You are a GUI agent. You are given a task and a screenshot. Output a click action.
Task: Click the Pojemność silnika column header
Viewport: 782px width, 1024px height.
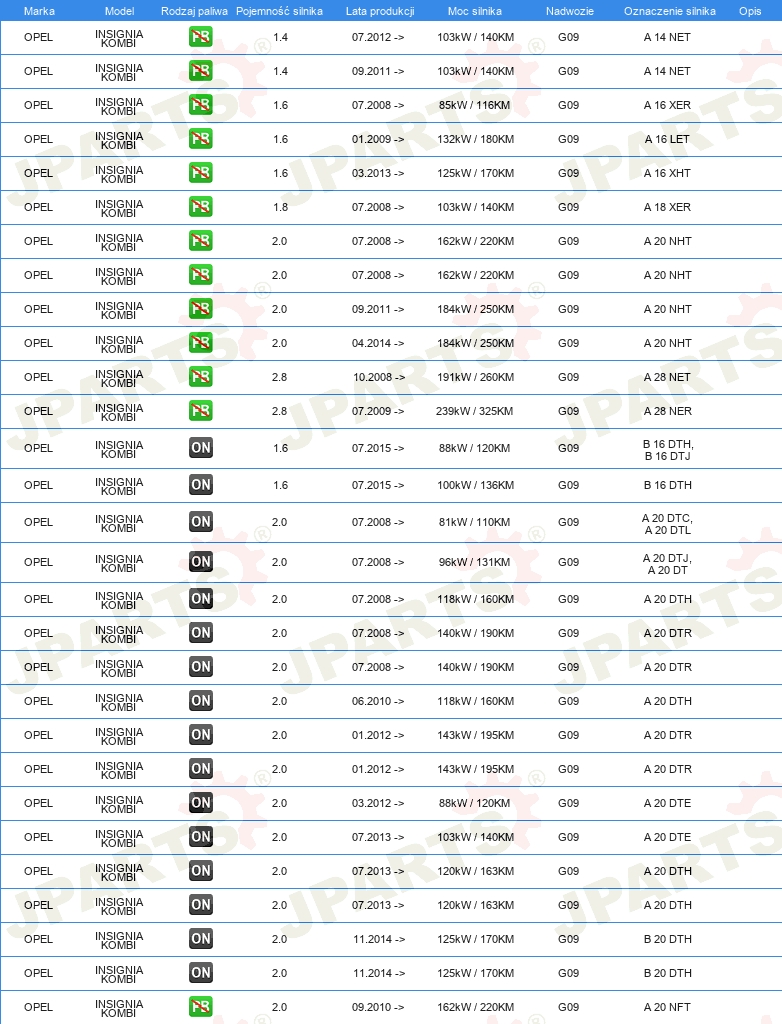coord(279,11)
